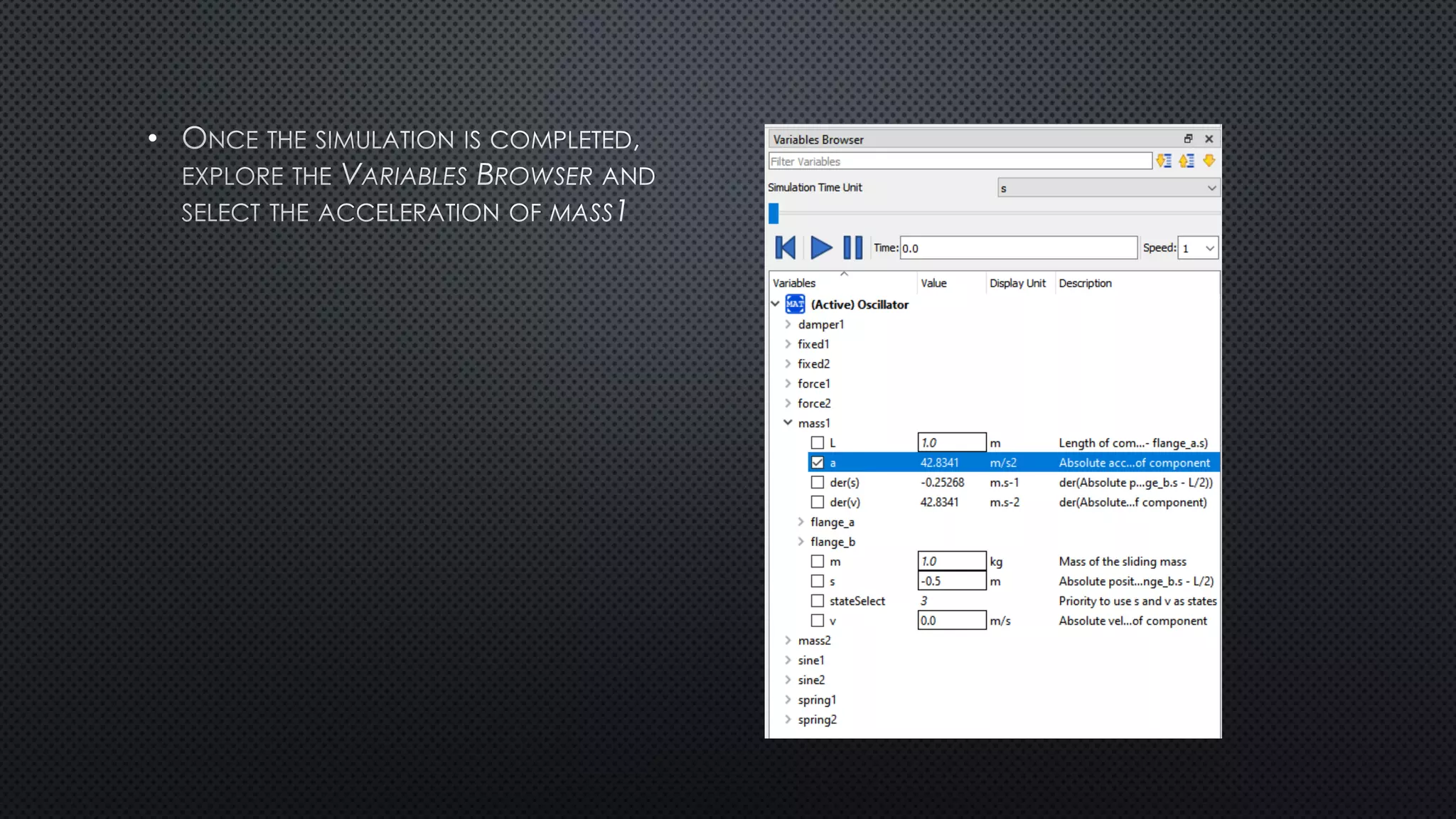Sort by Variables column header
The width and height of the screenshot is (1456, 819).
coord(794,283)
